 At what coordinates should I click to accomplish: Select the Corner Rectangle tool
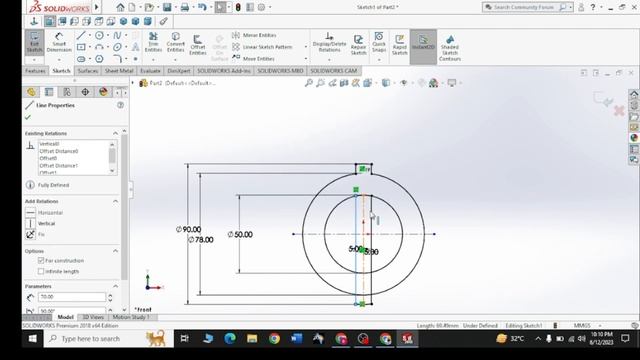(x=81, y=47)
